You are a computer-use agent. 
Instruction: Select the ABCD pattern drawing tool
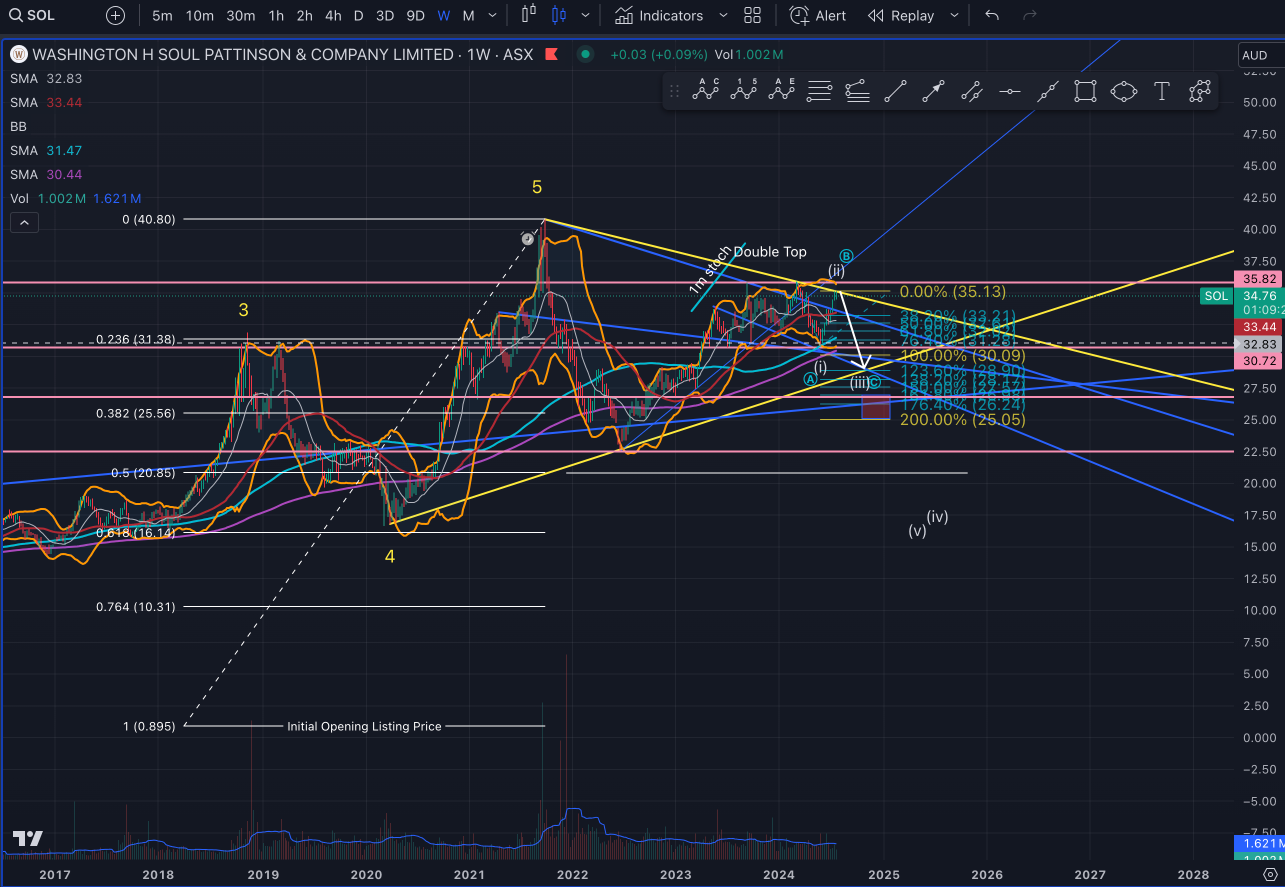pyautogui.click(x=707, y=92)
